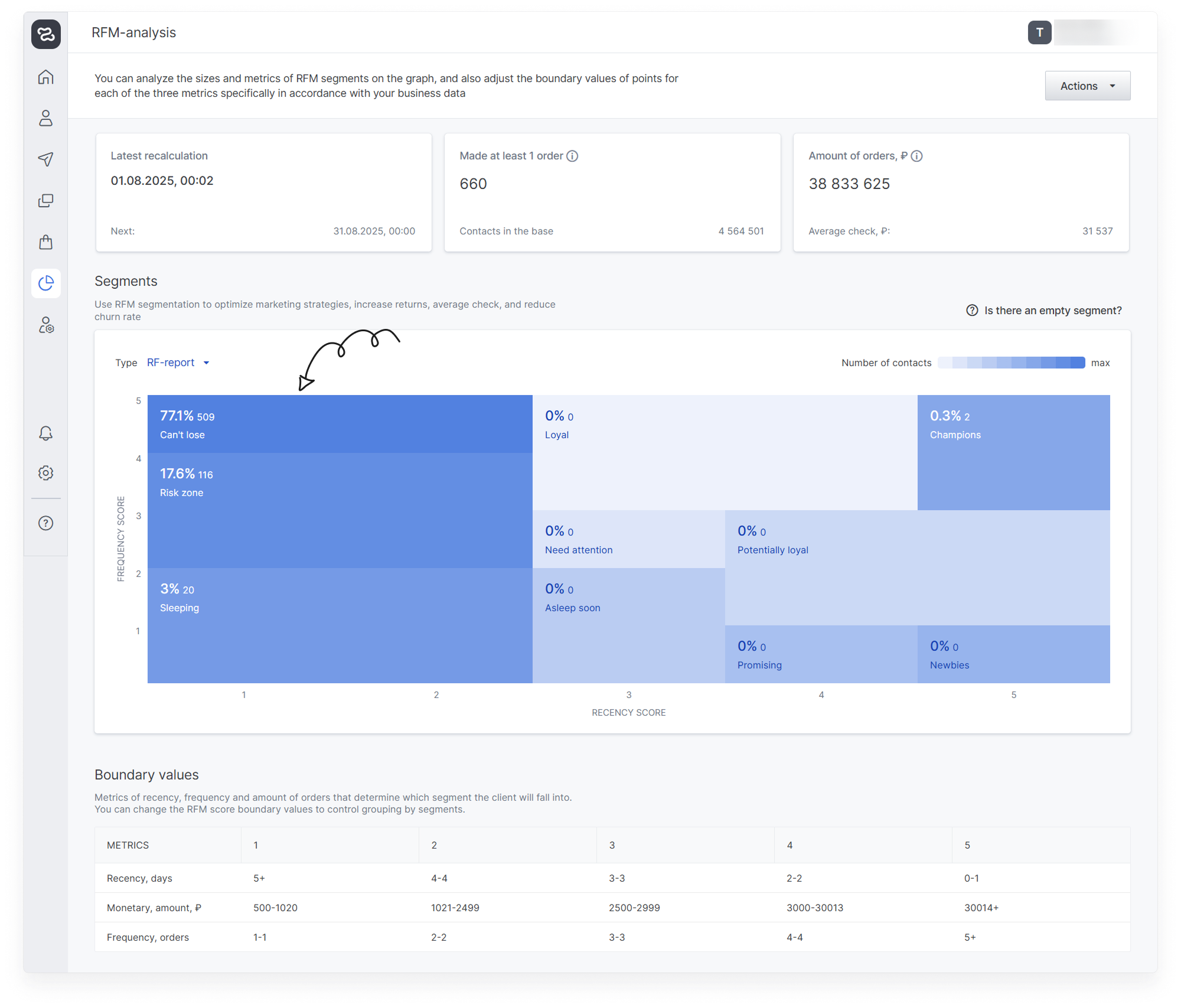1181x1008 pixels.
Task: Open the settings gear in sidebar
Action: pos(45,473)
